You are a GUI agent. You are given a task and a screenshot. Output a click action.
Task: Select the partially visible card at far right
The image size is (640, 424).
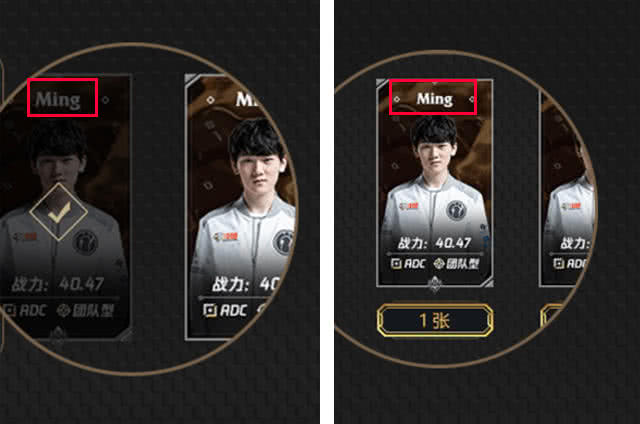(565, 188)
